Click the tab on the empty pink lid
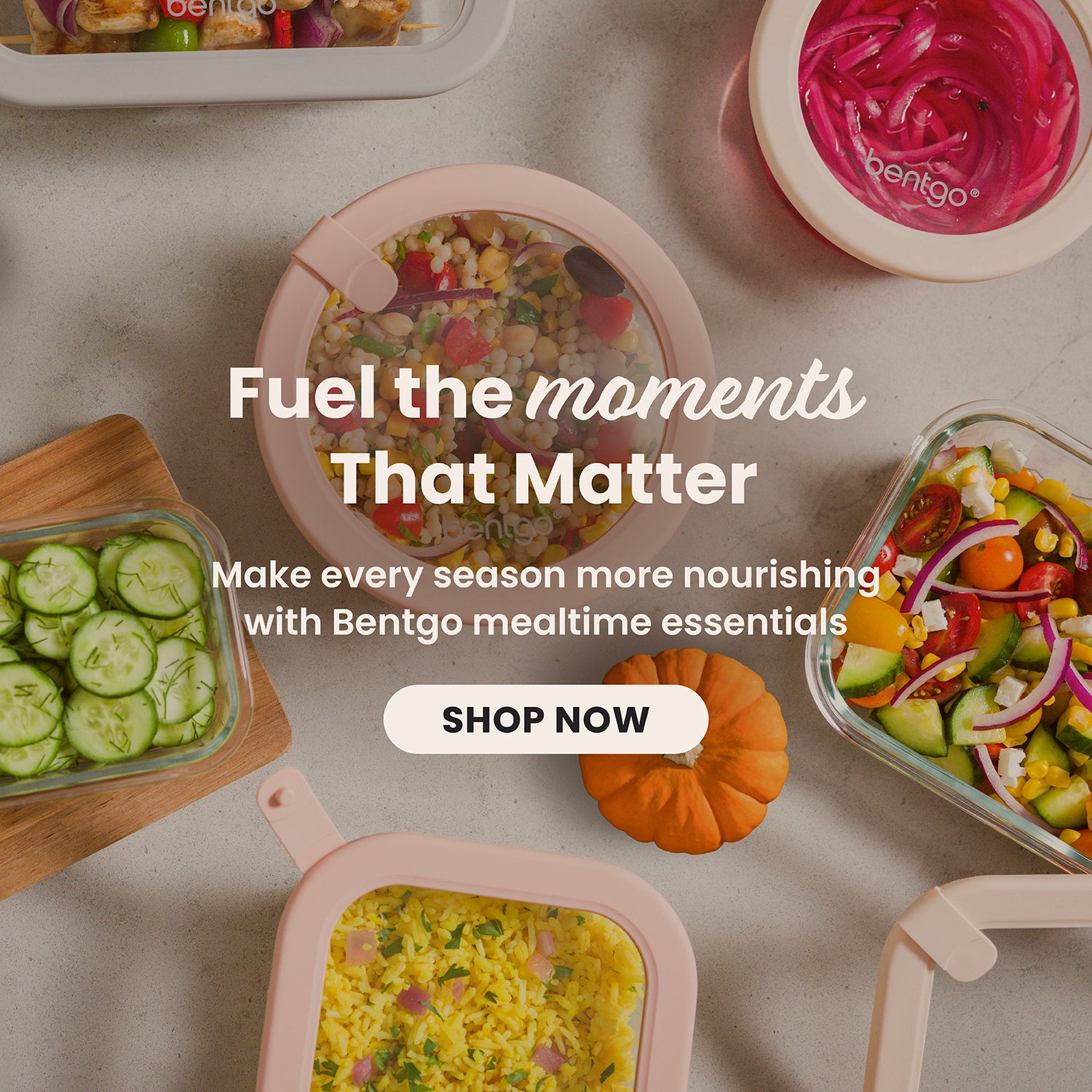Image resolution: width=1092 pixels, height=1092 pixels. 946,935
